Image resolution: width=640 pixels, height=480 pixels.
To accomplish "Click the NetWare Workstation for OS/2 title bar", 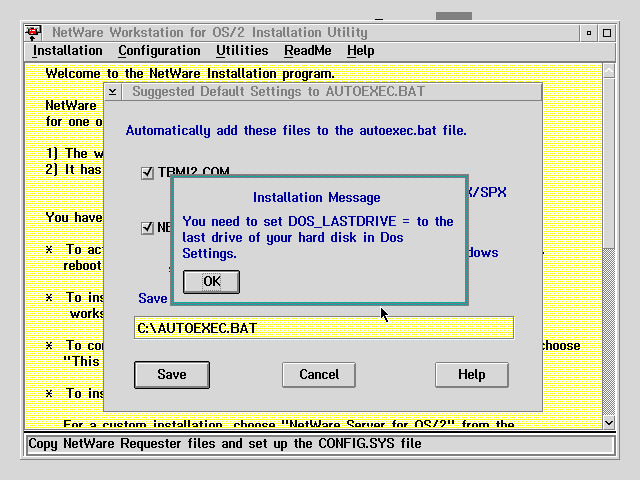I will point(311,33).
